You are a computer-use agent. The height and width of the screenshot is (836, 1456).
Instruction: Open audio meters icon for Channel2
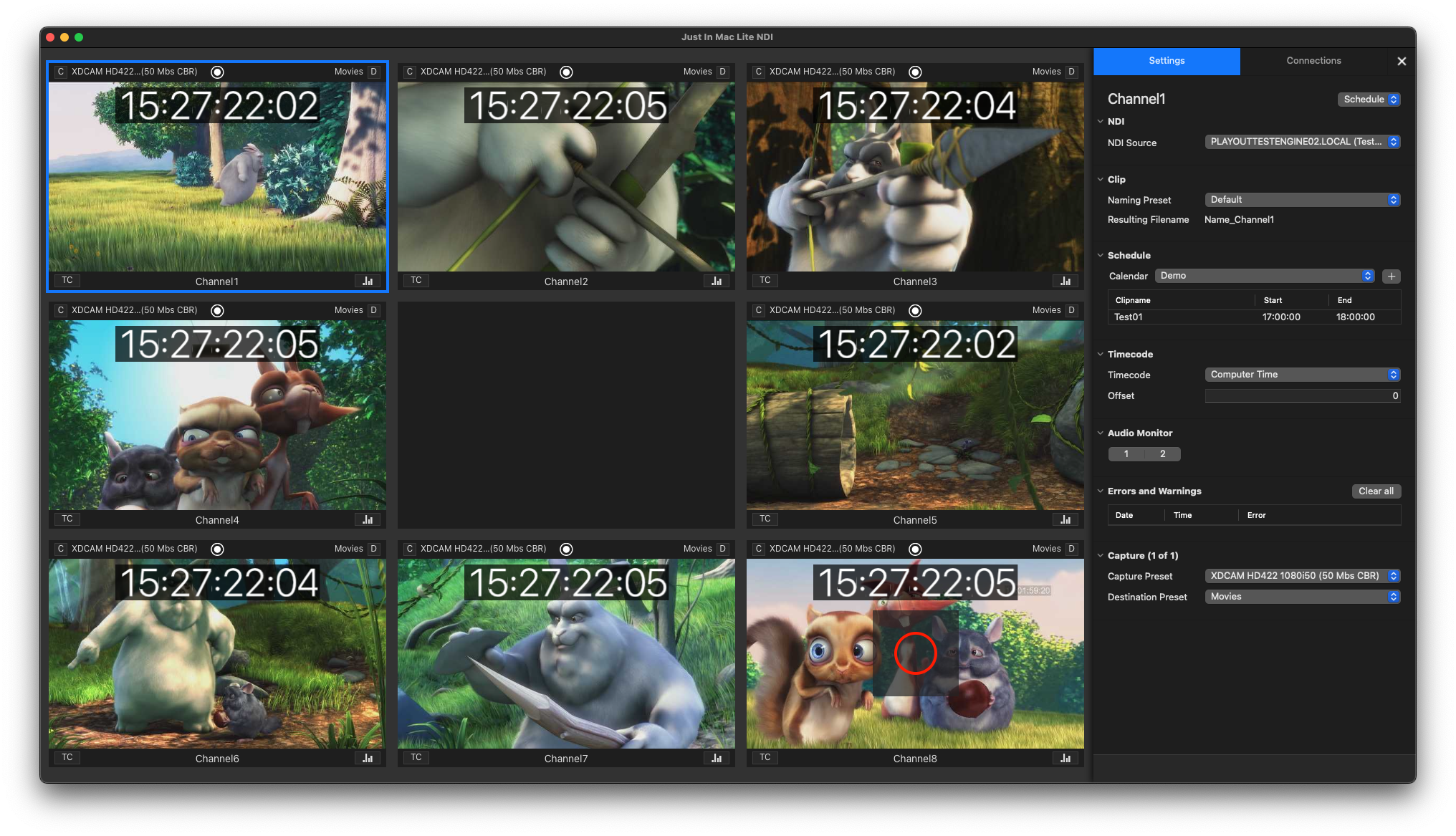717,281
